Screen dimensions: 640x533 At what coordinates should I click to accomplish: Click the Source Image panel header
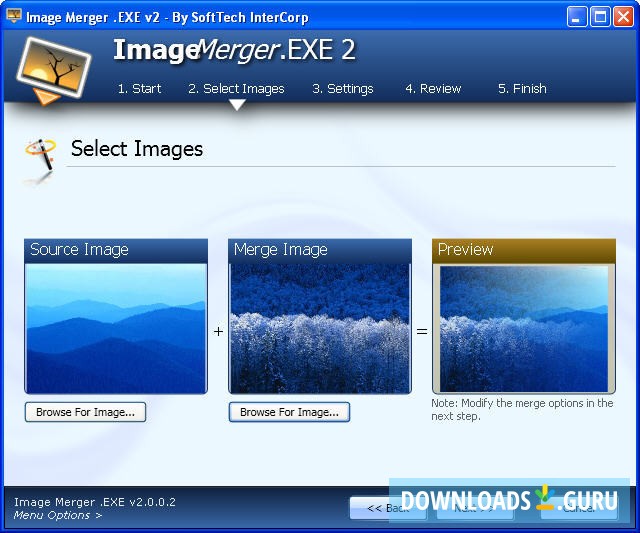point(116,250)
